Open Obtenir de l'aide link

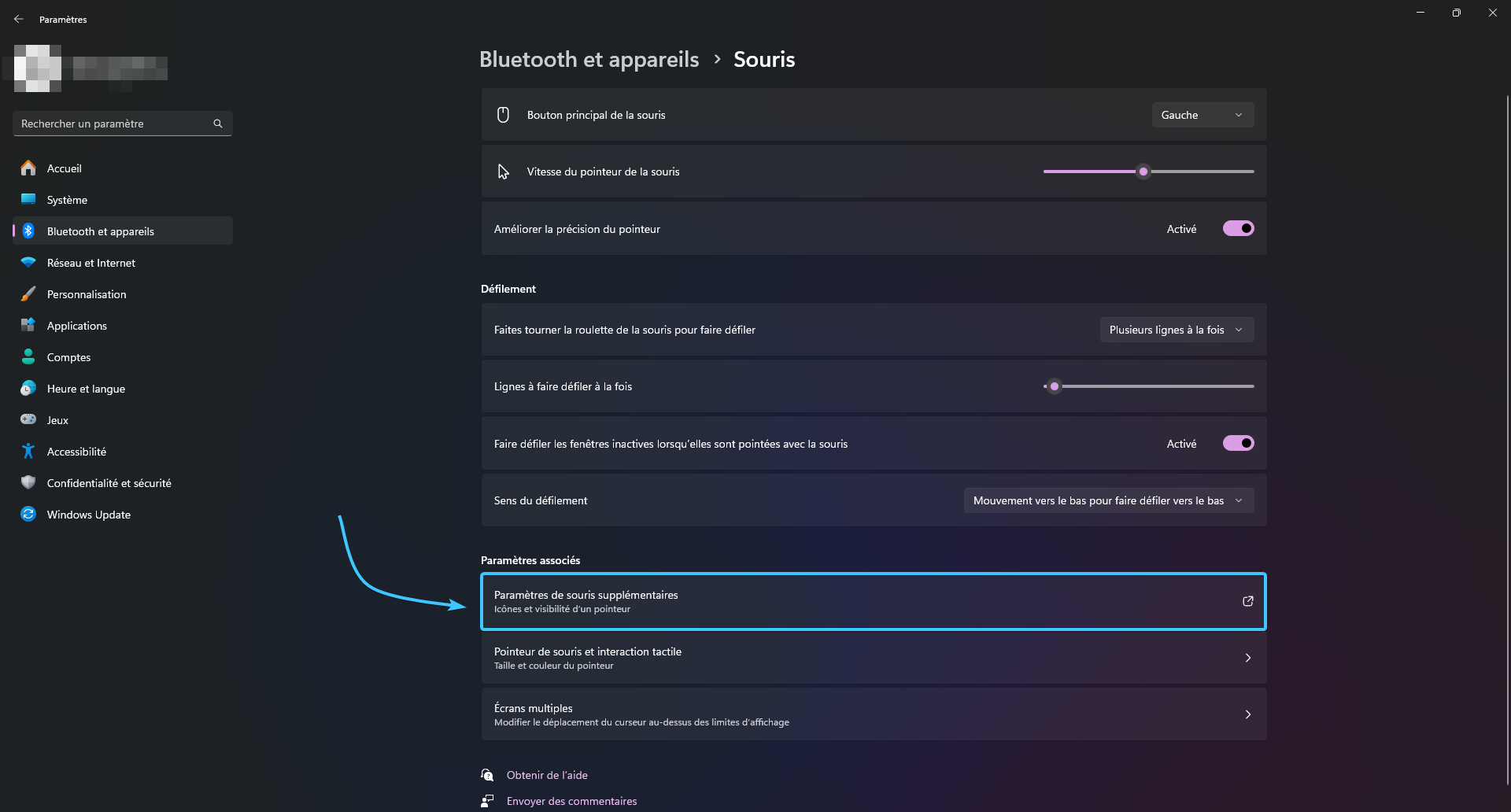tap(547, 775)
